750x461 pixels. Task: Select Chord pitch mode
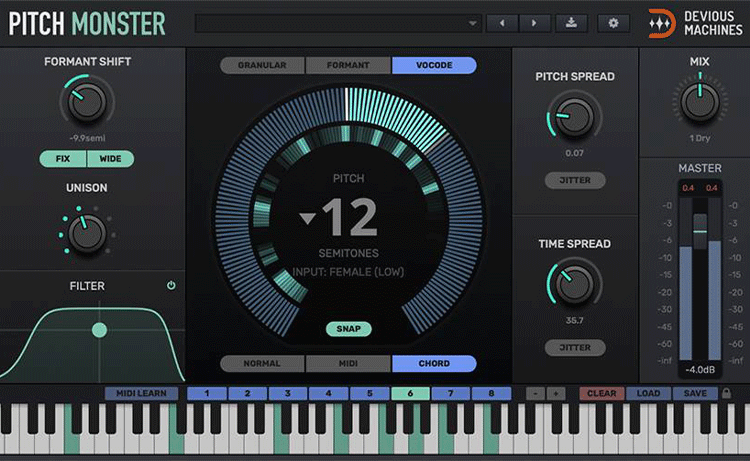[434, 363]
